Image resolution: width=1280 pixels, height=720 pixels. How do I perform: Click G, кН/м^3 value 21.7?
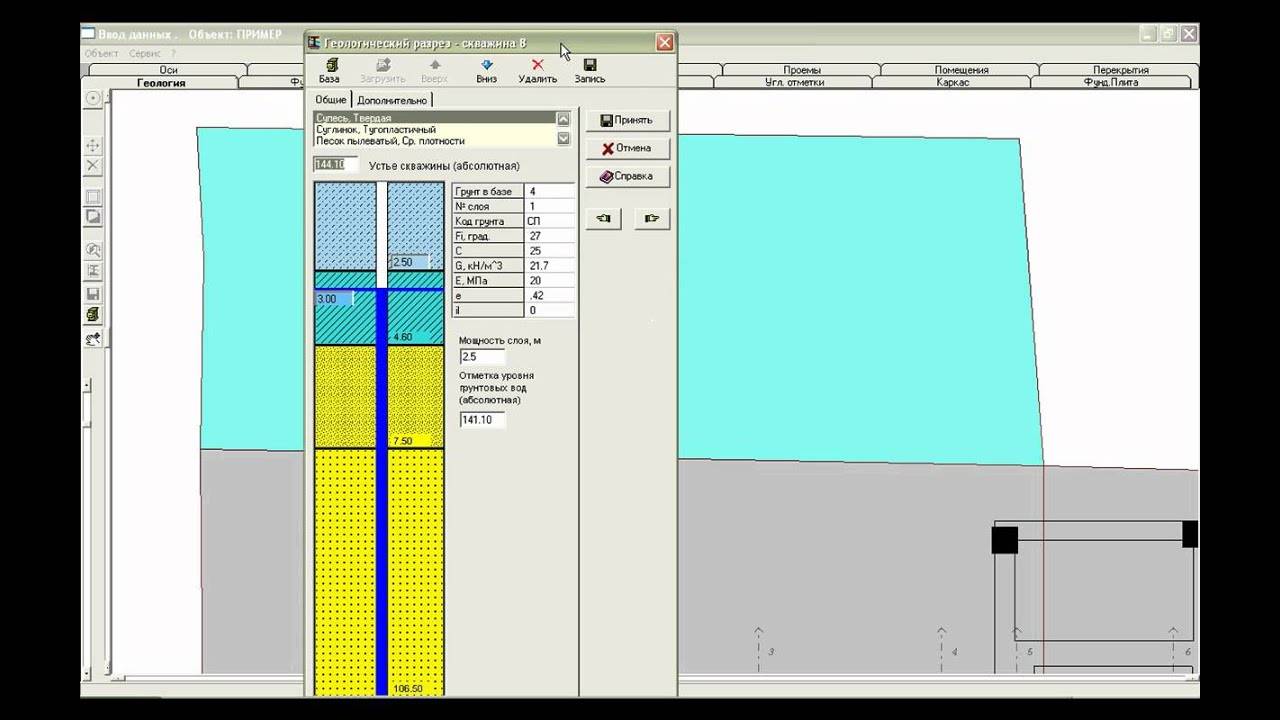pos(549,266)
